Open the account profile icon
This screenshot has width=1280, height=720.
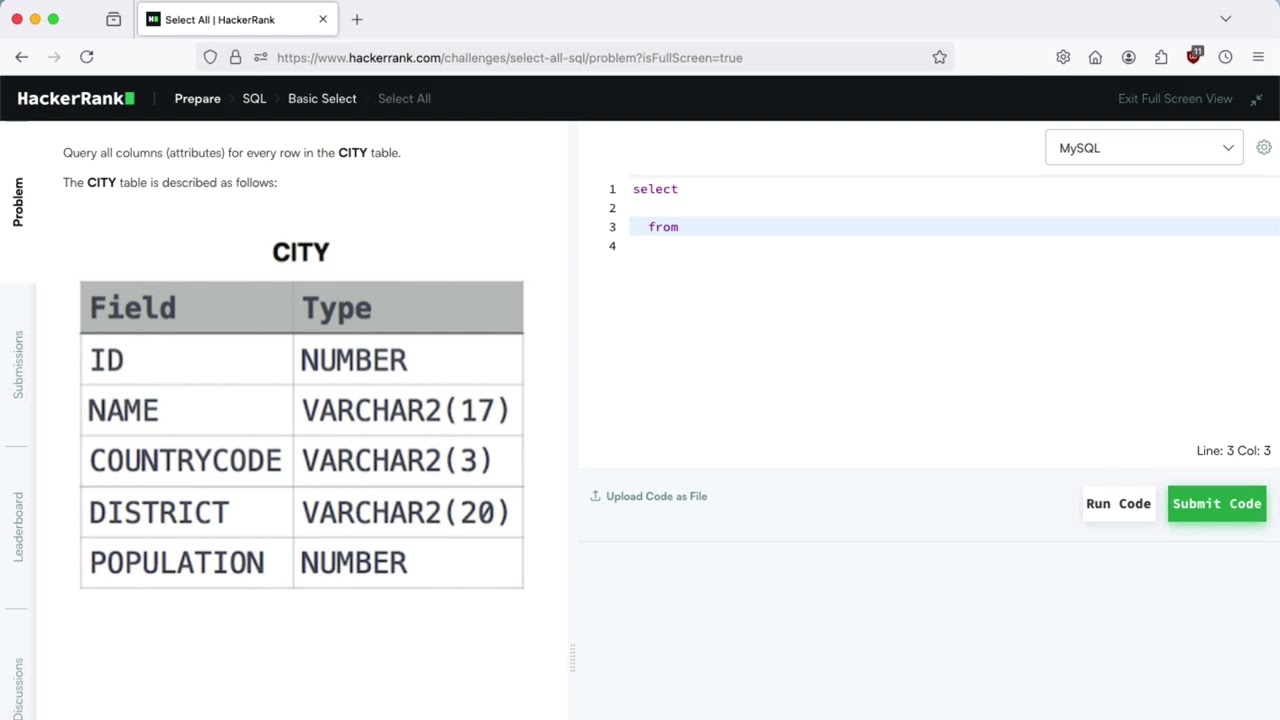point(1128,57)
